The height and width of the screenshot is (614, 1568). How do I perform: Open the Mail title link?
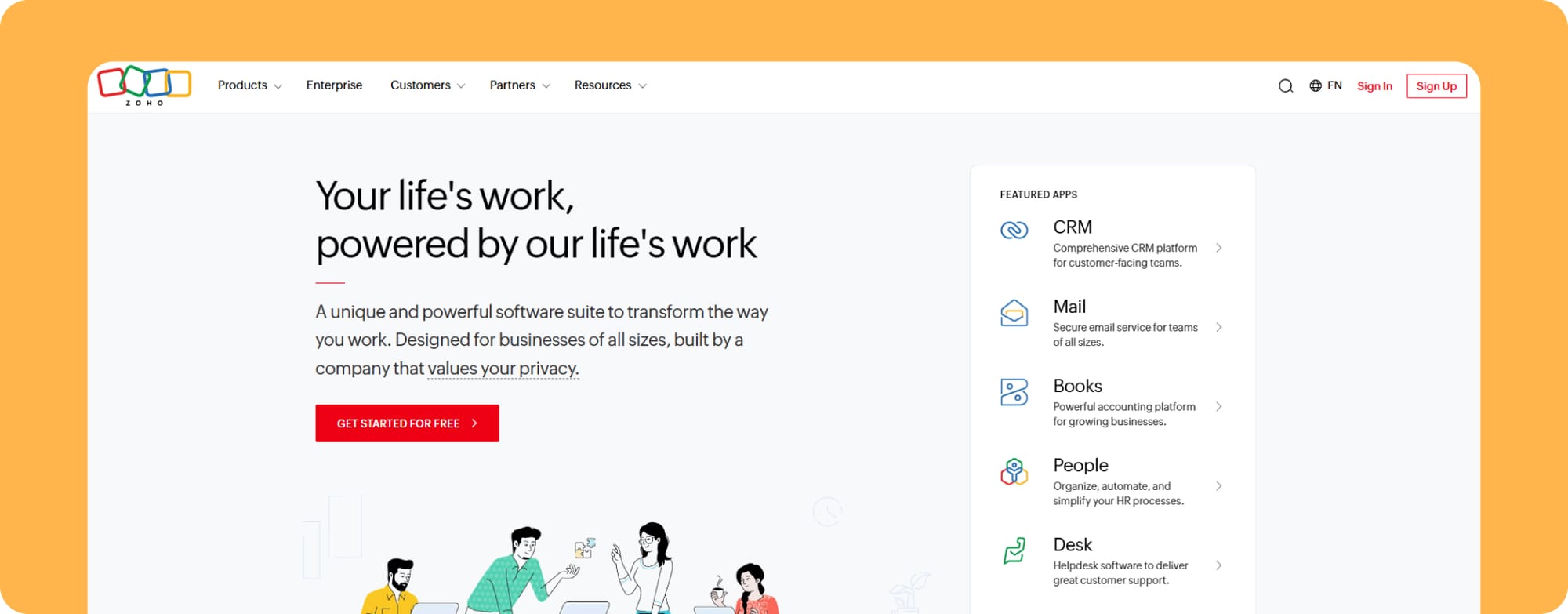(1069, 307)
